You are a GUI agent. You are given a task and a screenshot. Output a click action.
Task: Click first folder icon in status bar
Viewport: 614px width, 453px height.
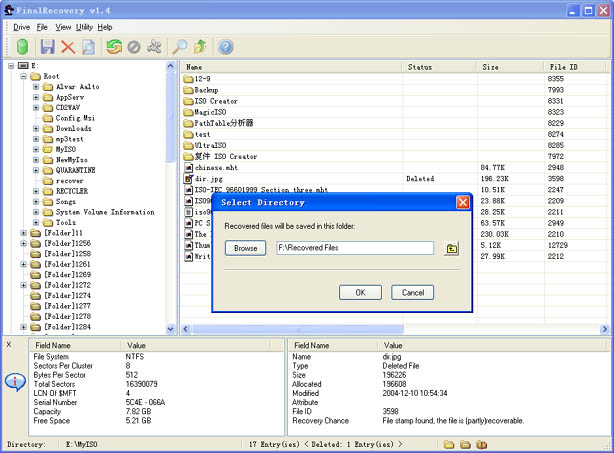pos(449,444)
